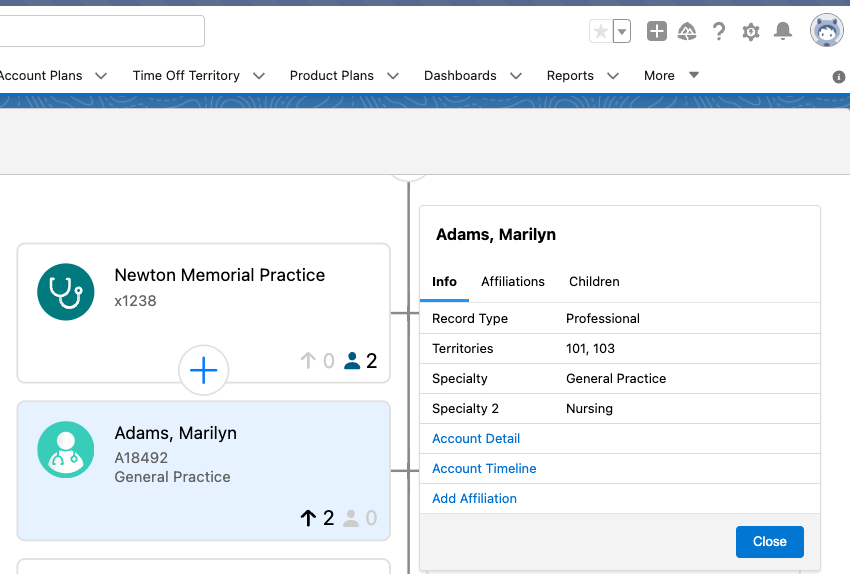Expand the Time Off Territory chevron

pyautogui.click(x=259, y=76)
